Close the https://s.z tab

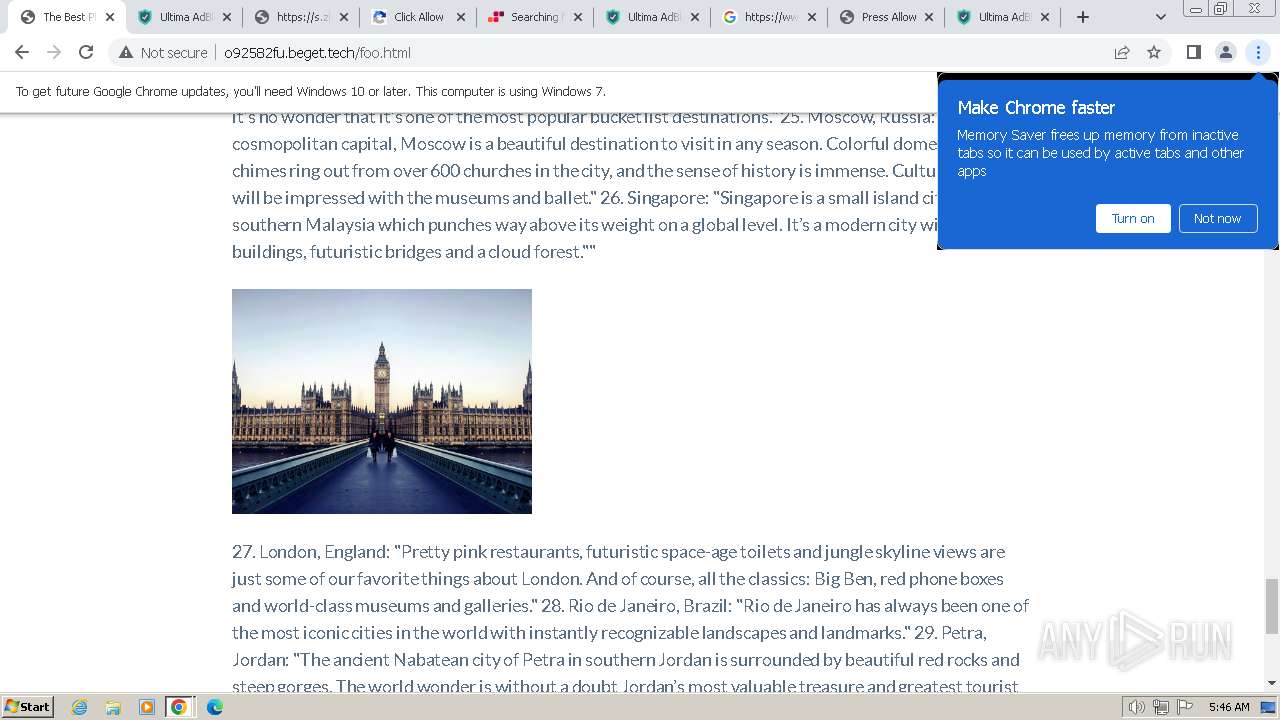tap(344, 17)
